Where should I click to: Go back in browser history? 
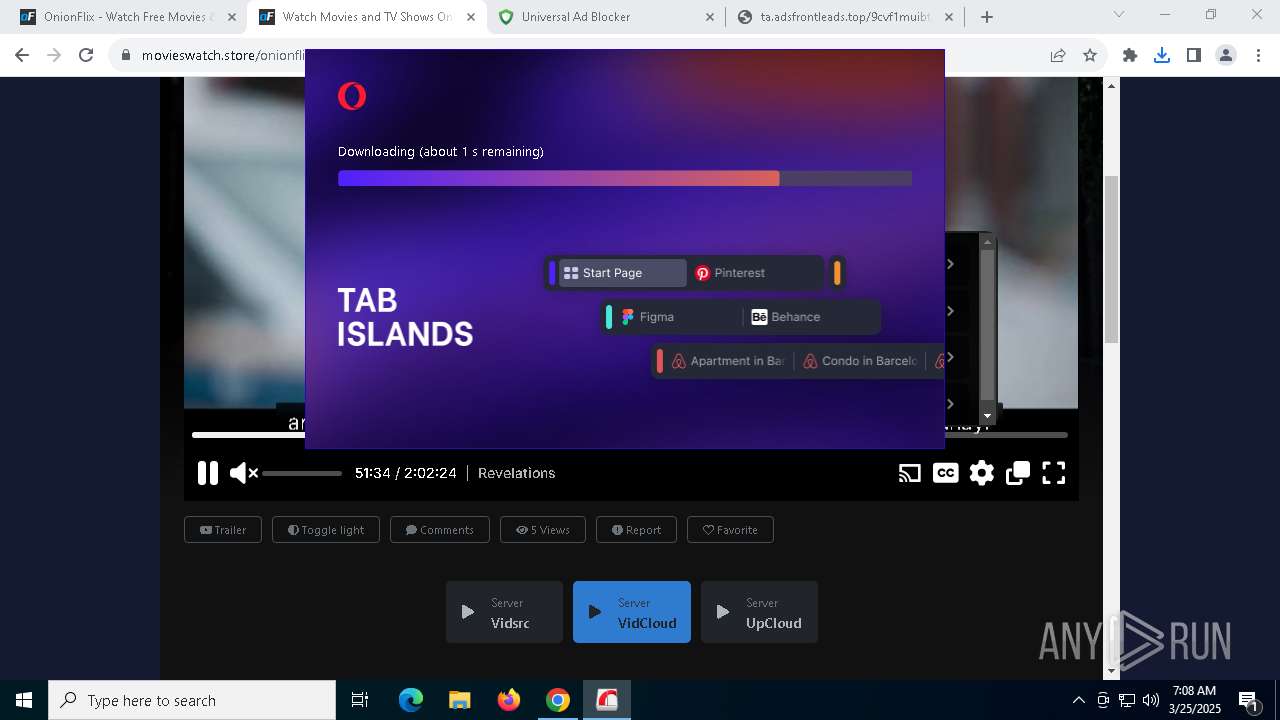point(22,55)
